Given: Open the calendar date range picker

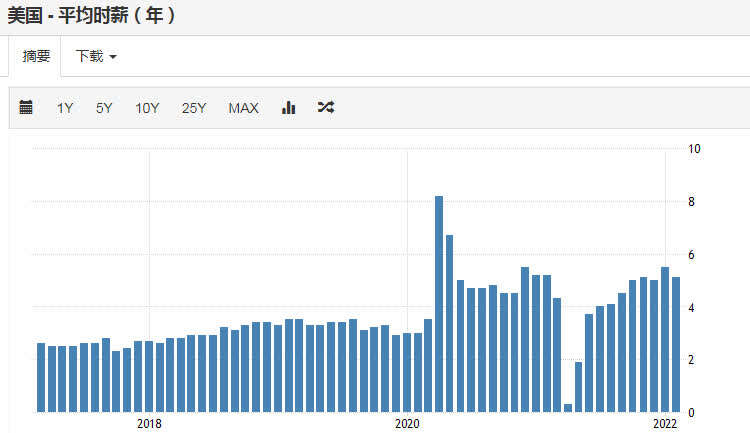Looking at the screenshot, I should pyautogui.click(x=26, y=108).
